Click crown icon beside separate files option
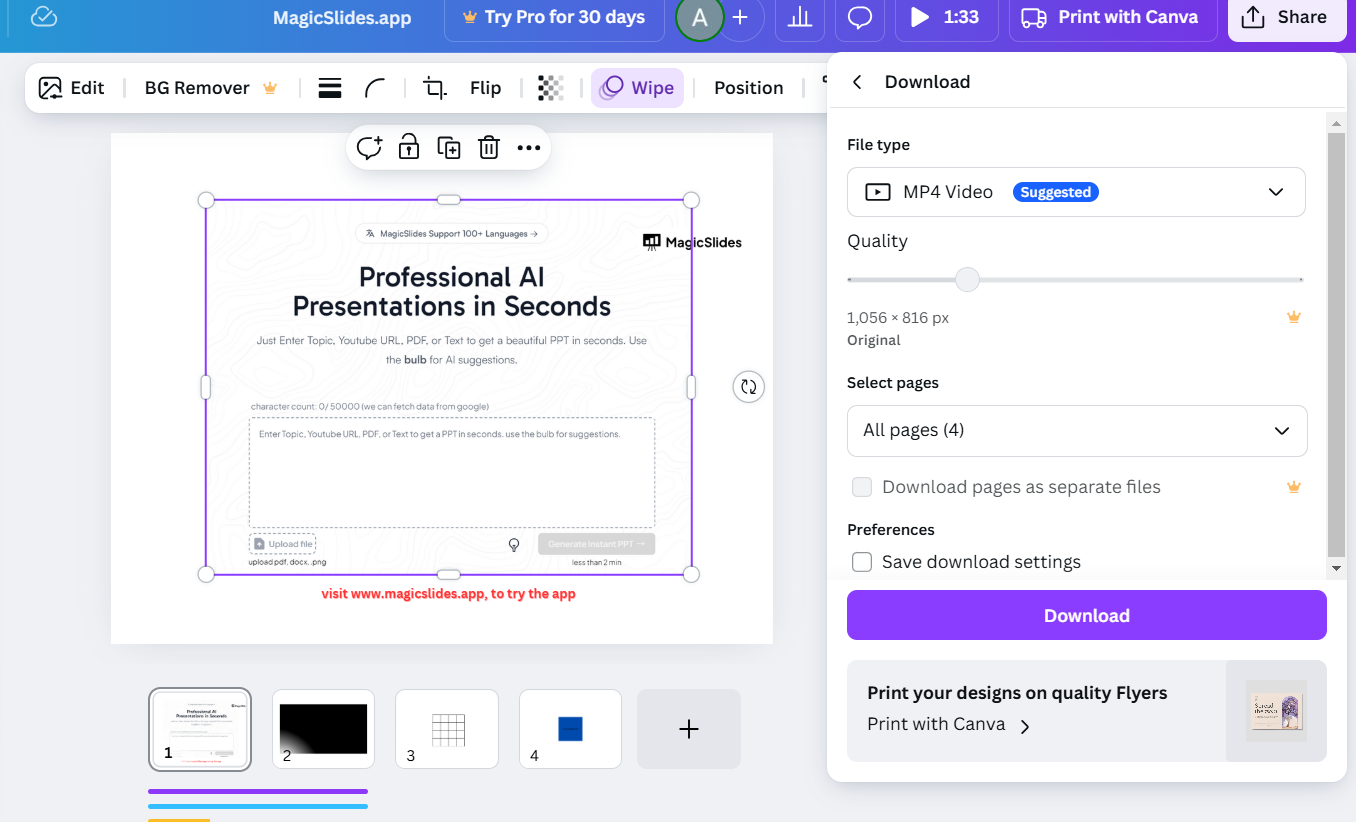 [x=1294, y=487]
